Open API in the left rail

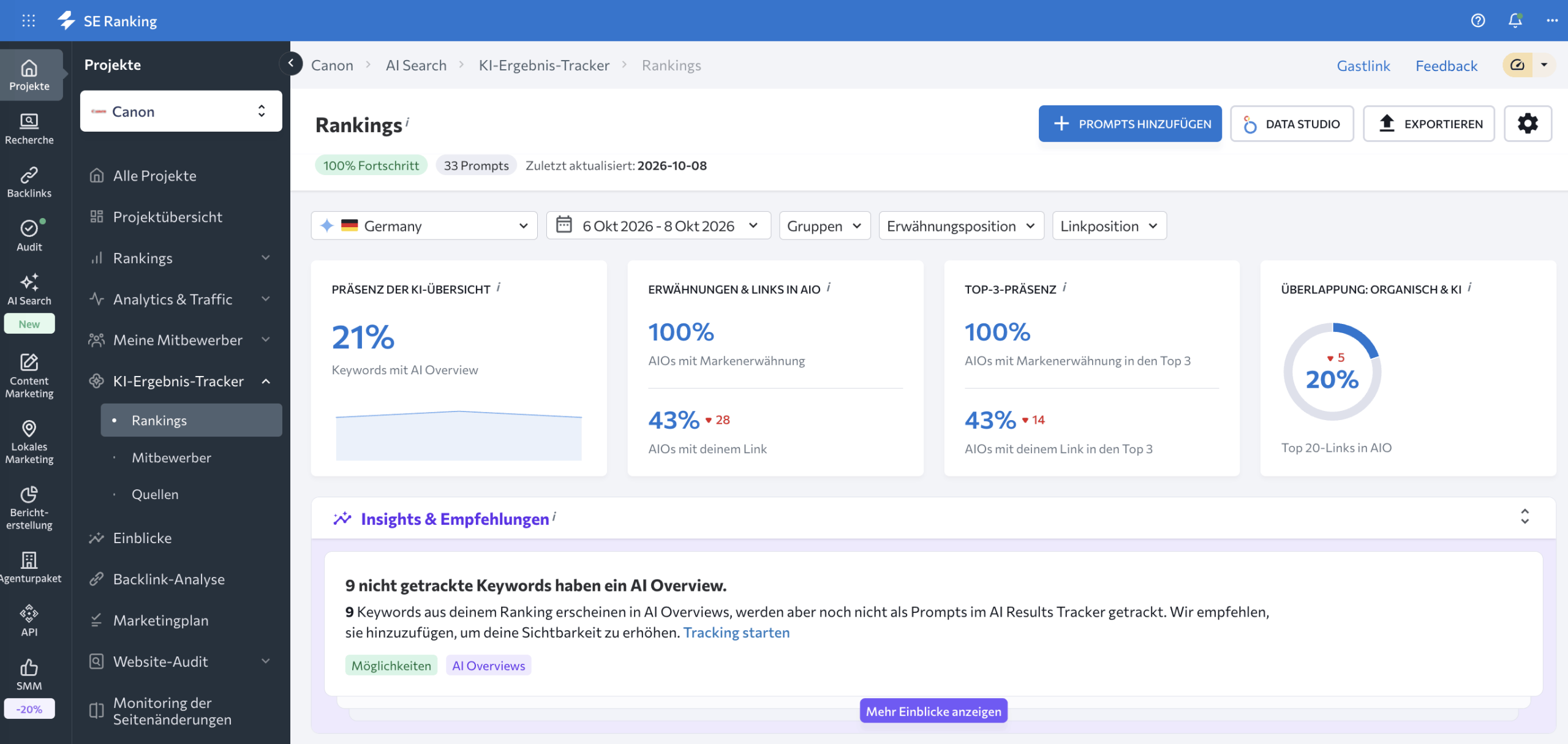29,621
